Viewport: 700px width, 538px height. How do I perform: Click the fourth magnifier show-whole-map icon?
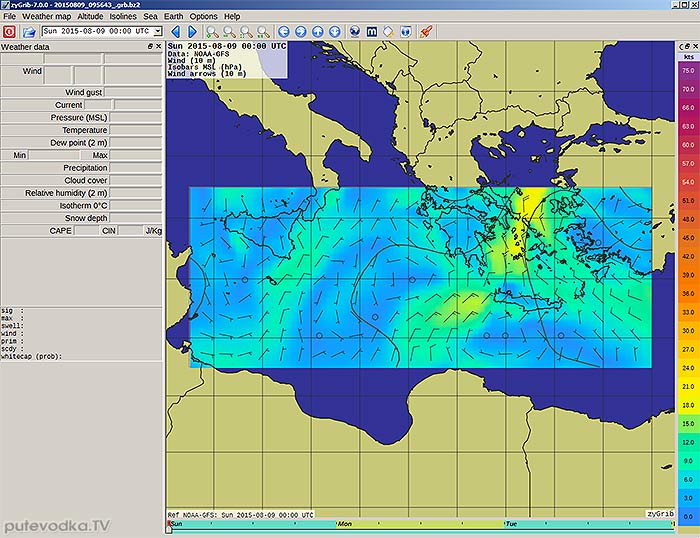[x=263, y=32]
